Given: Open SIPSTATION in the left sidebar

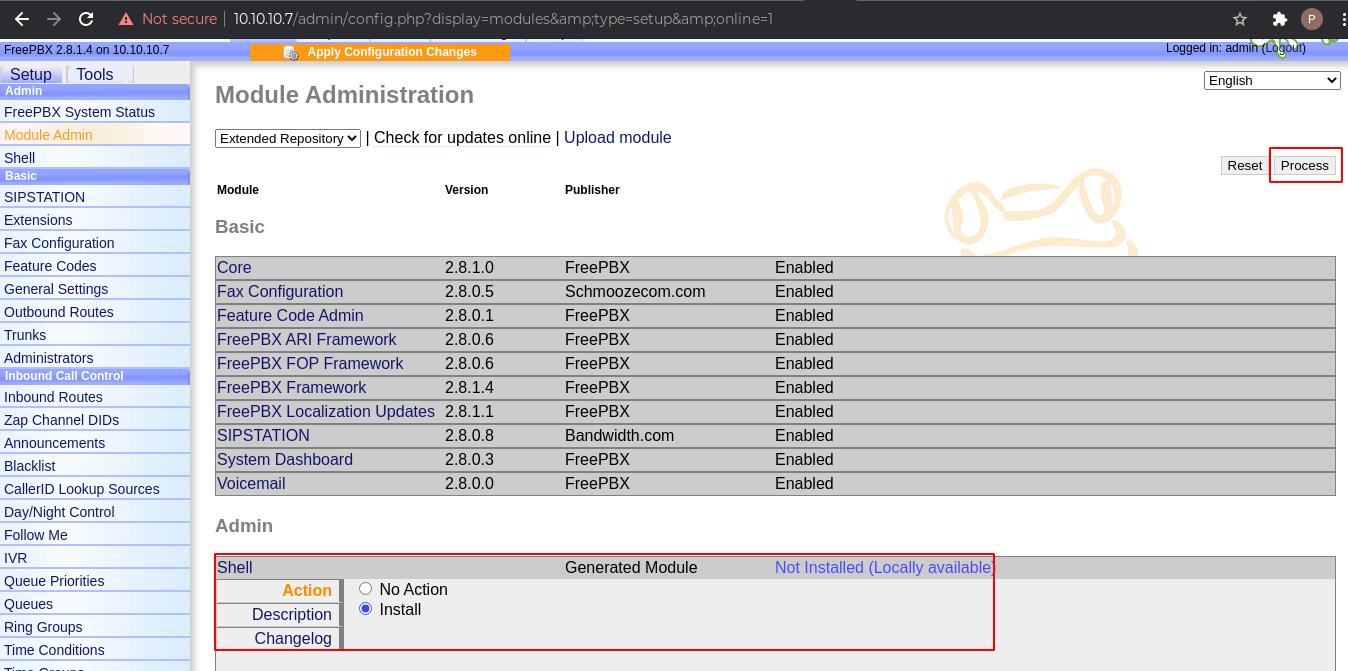Looking at the screenshot, I should coord(94,197).
